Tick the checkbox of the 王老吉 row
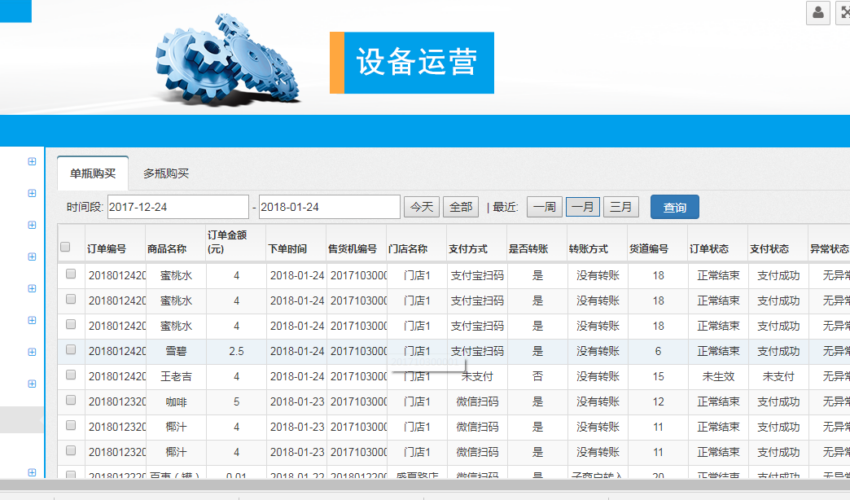This screenshot has width=850, height=500. click(x=70, y=375)
